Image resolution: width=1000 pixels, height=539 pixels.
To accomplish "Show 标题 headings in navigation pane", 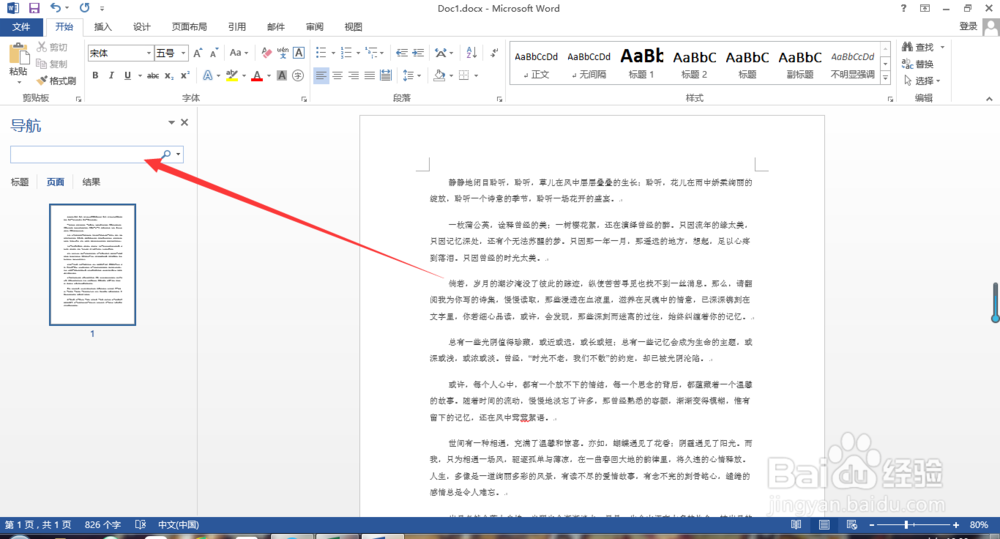I will click(20, 182).
